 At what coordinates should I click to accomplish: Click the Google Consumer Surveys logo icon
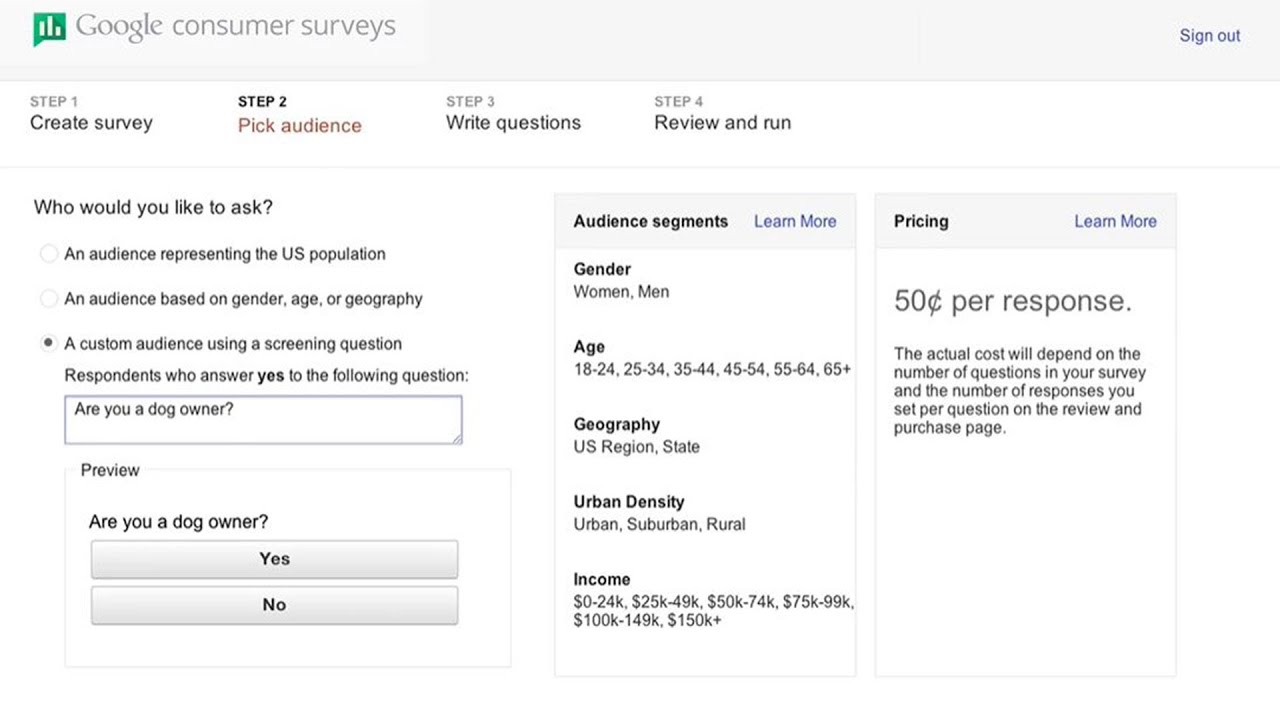49,29
